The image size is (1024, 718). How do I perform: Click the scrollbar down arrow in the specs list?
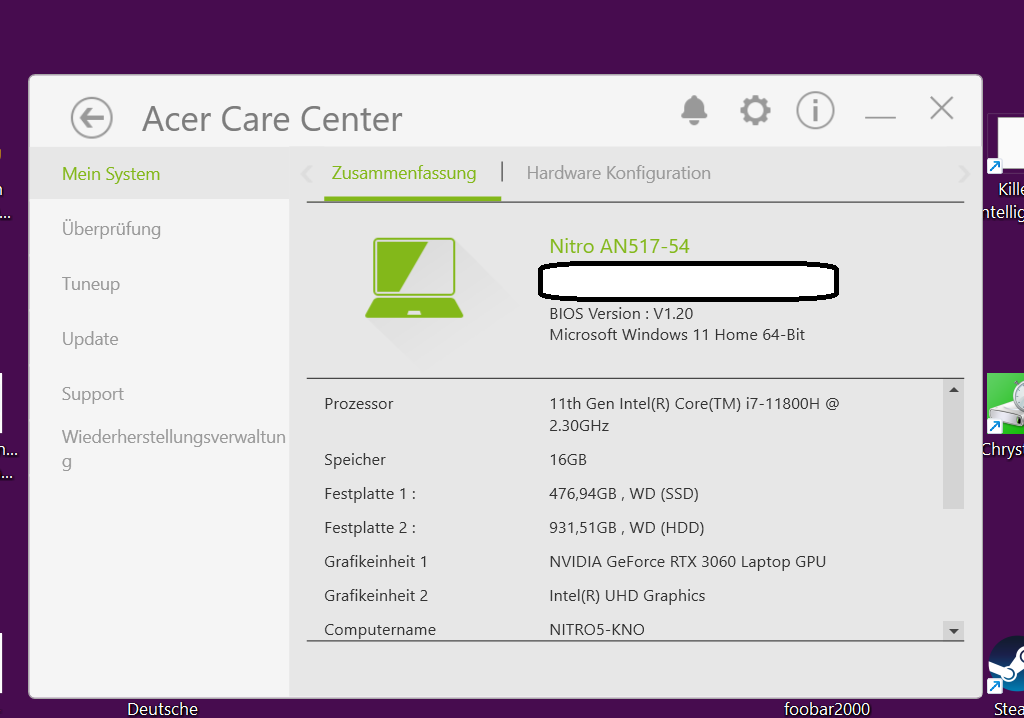point(953,630)
